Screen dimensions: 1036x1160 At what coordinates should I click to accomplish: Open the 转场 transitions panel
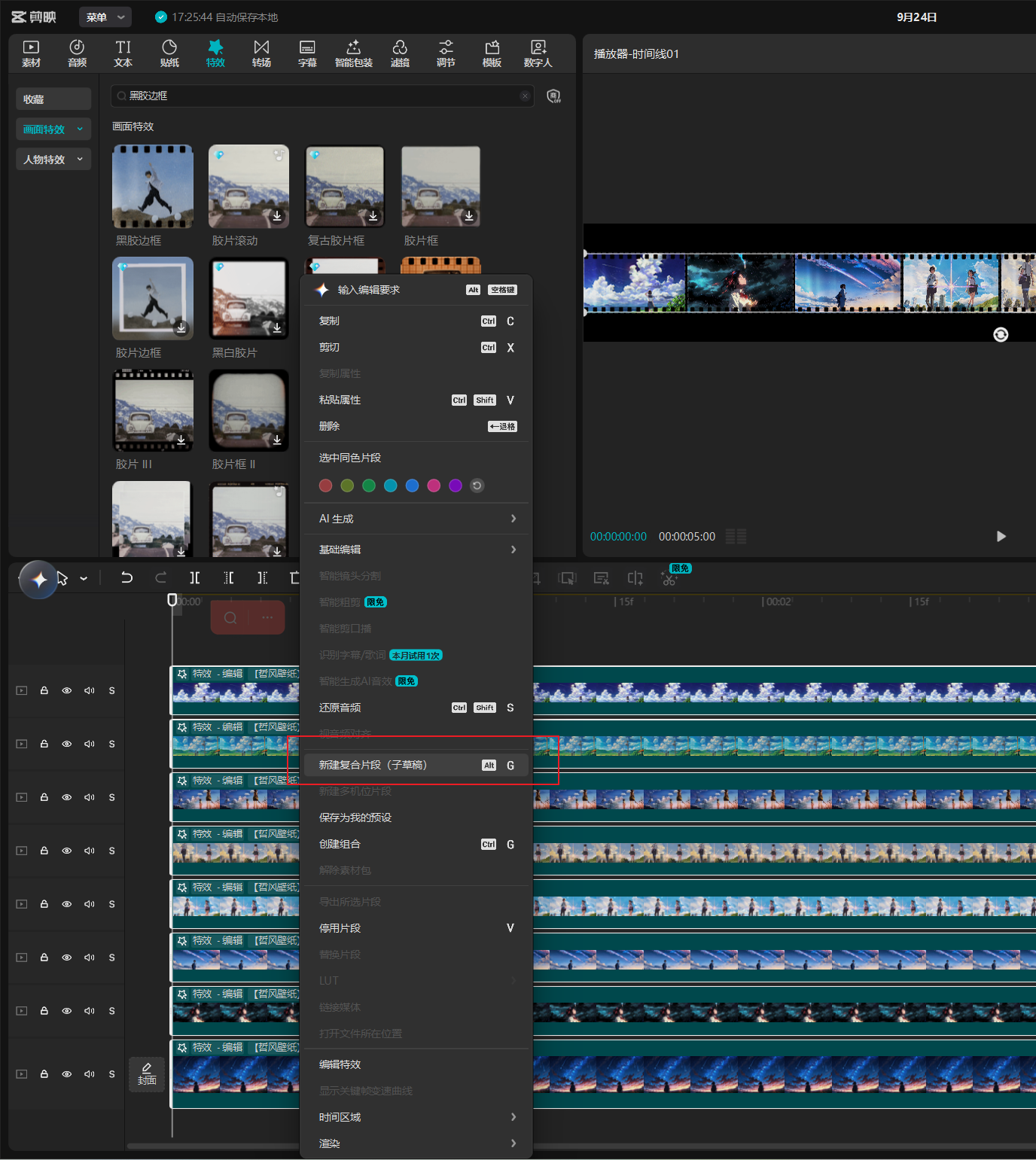point(261,53)
